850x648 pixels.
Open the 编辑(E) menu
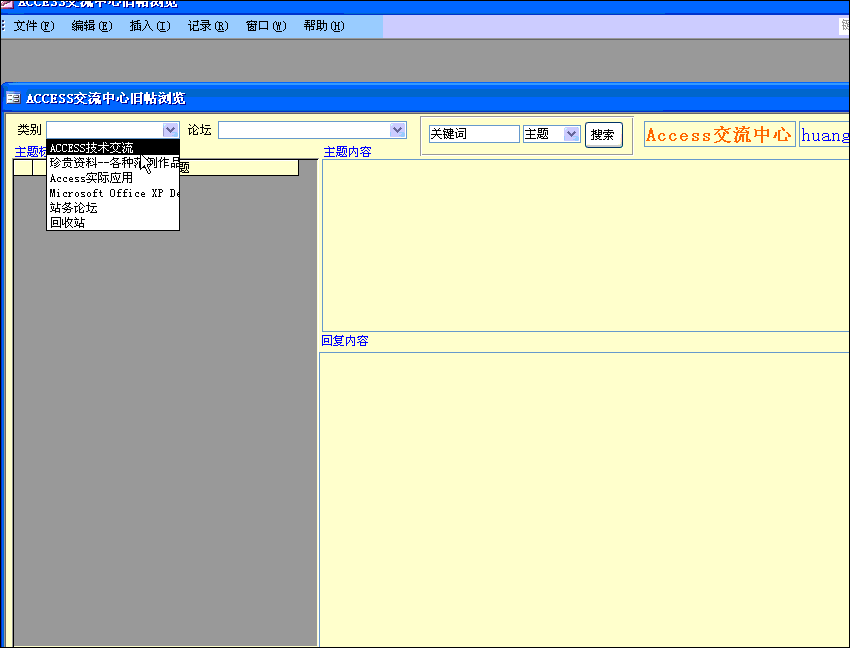pos(92,26)
